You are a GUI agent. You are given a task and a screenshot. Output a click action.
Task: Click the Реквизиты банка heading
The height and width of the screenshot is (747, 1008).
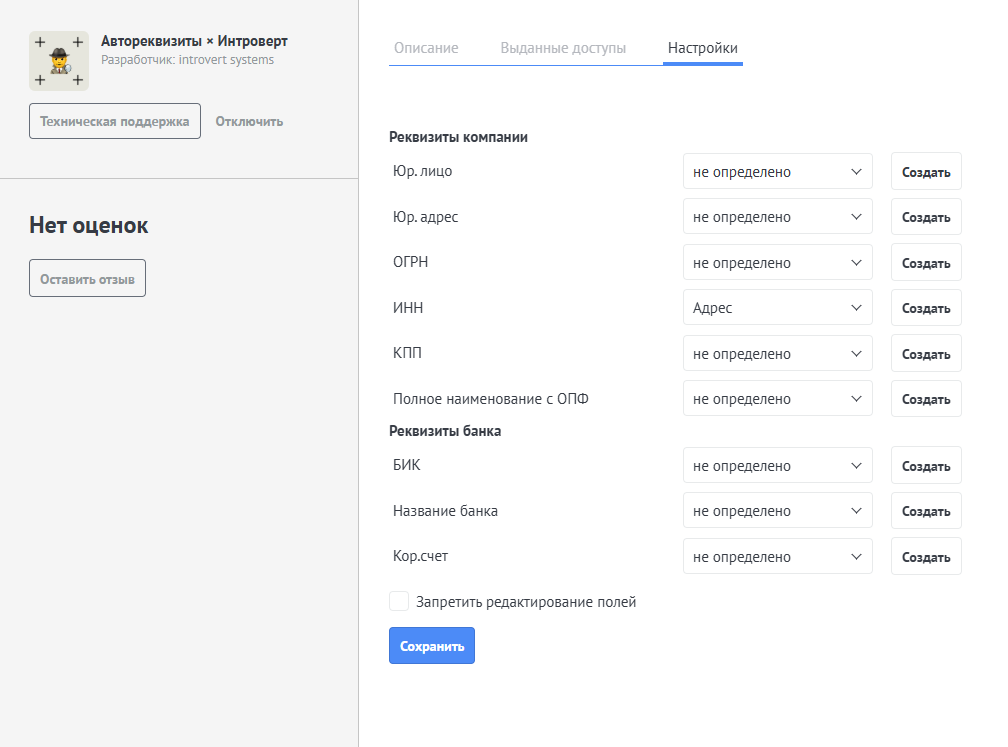click(445, 431)
